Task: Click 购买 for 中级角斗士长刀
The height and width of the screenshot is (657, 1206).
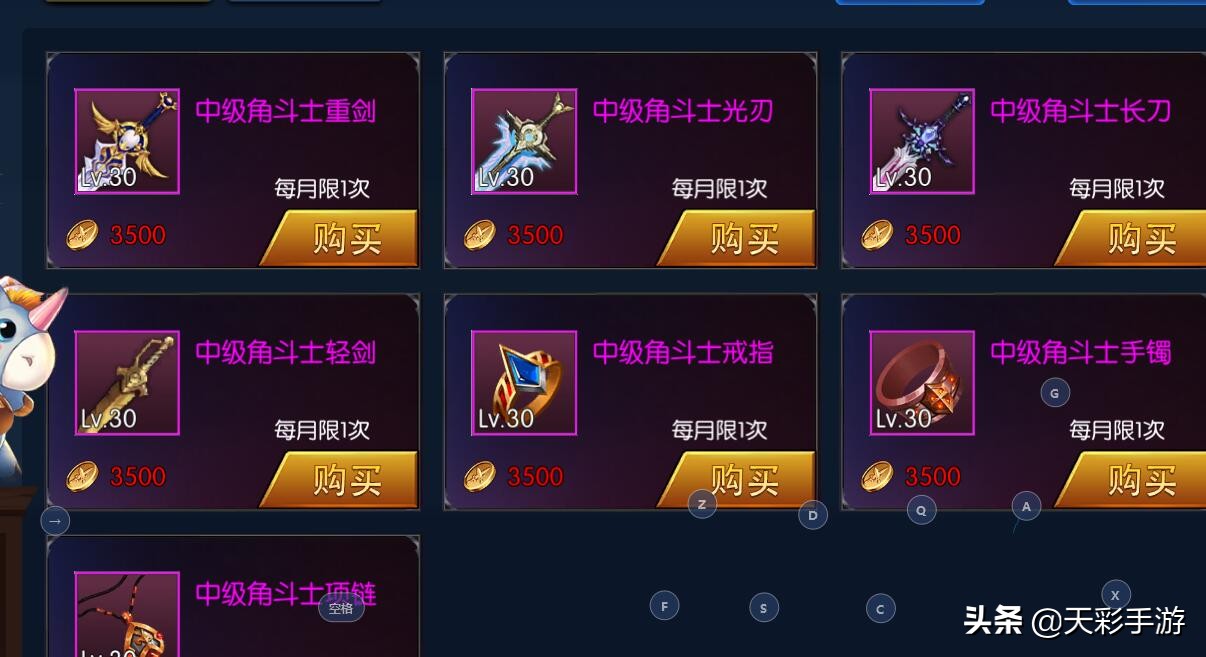Action: tap(1132, 238)
